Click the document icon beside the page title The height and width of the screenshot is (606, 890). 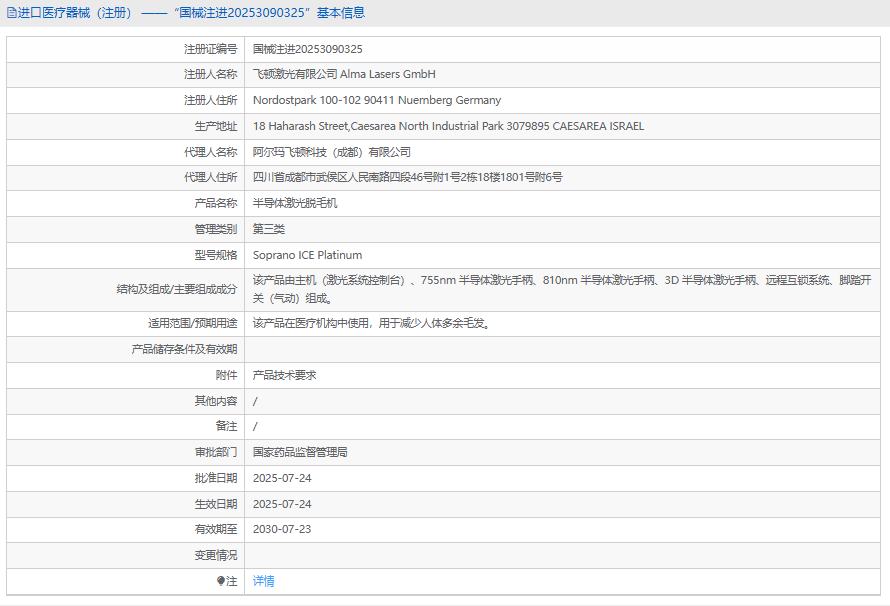(x=11, y=13)
